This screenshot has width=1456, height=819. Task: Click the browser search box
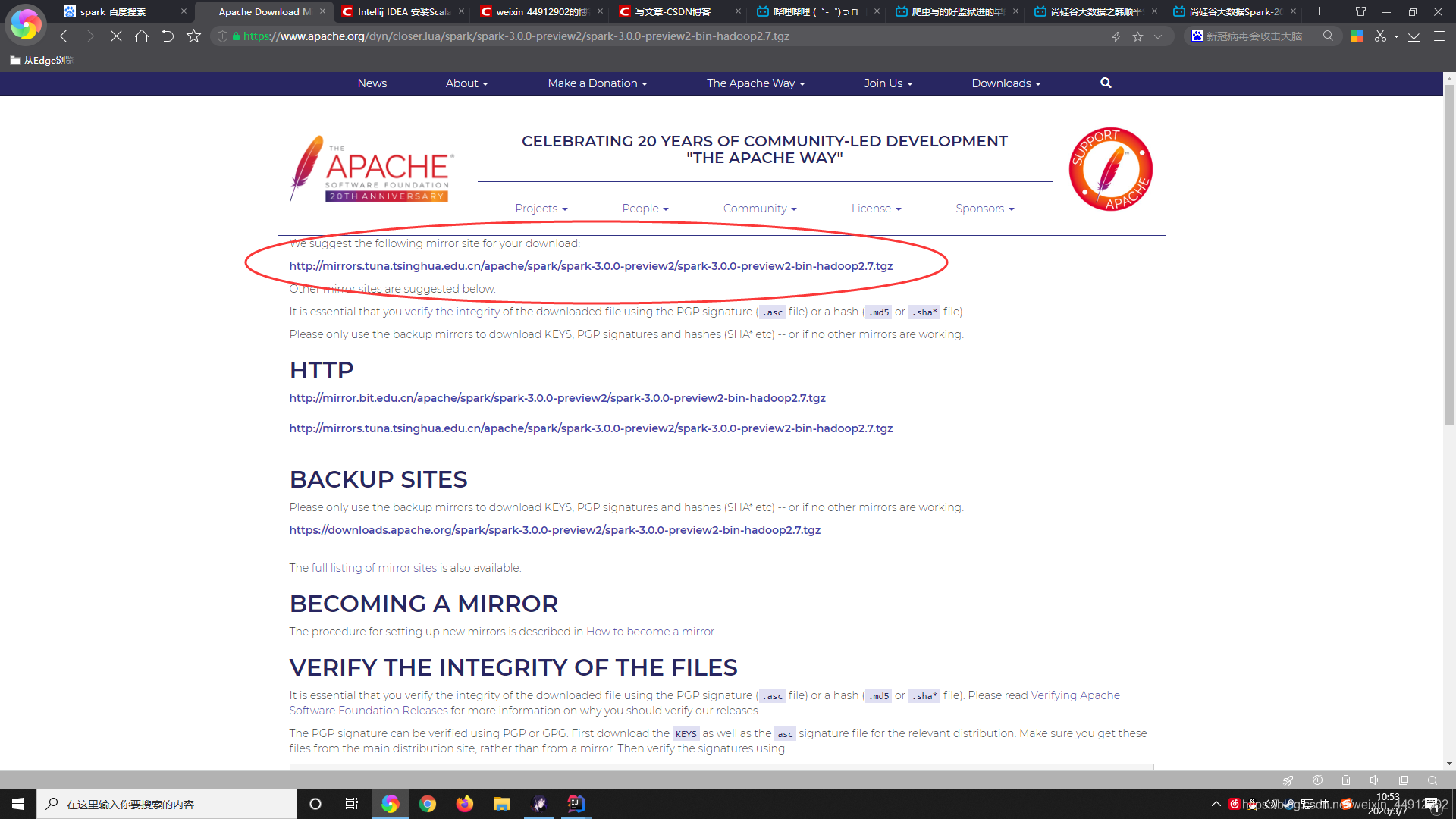tap(1262, 36)
